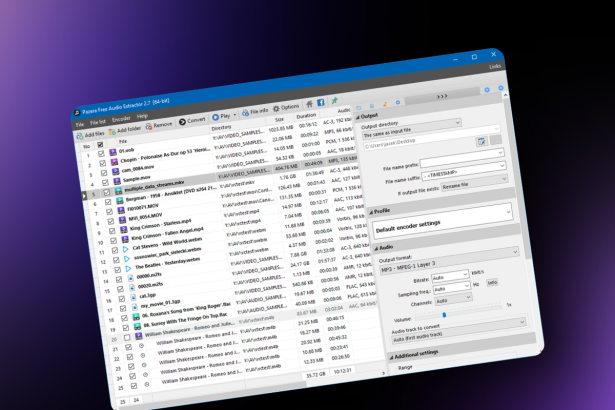
Task: Click the Info button near Hz
Action: [x=492, y=282]
